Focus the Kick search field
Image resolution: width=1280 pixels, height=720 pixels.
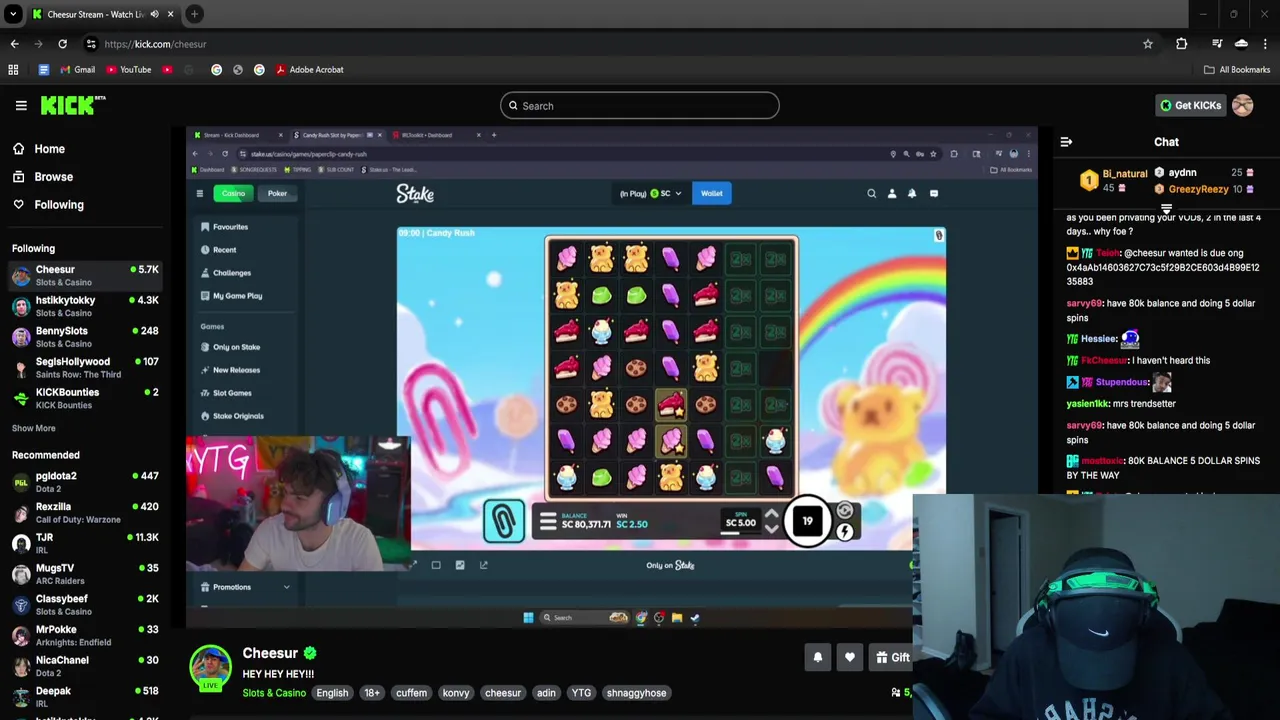[x=640, y=106]
